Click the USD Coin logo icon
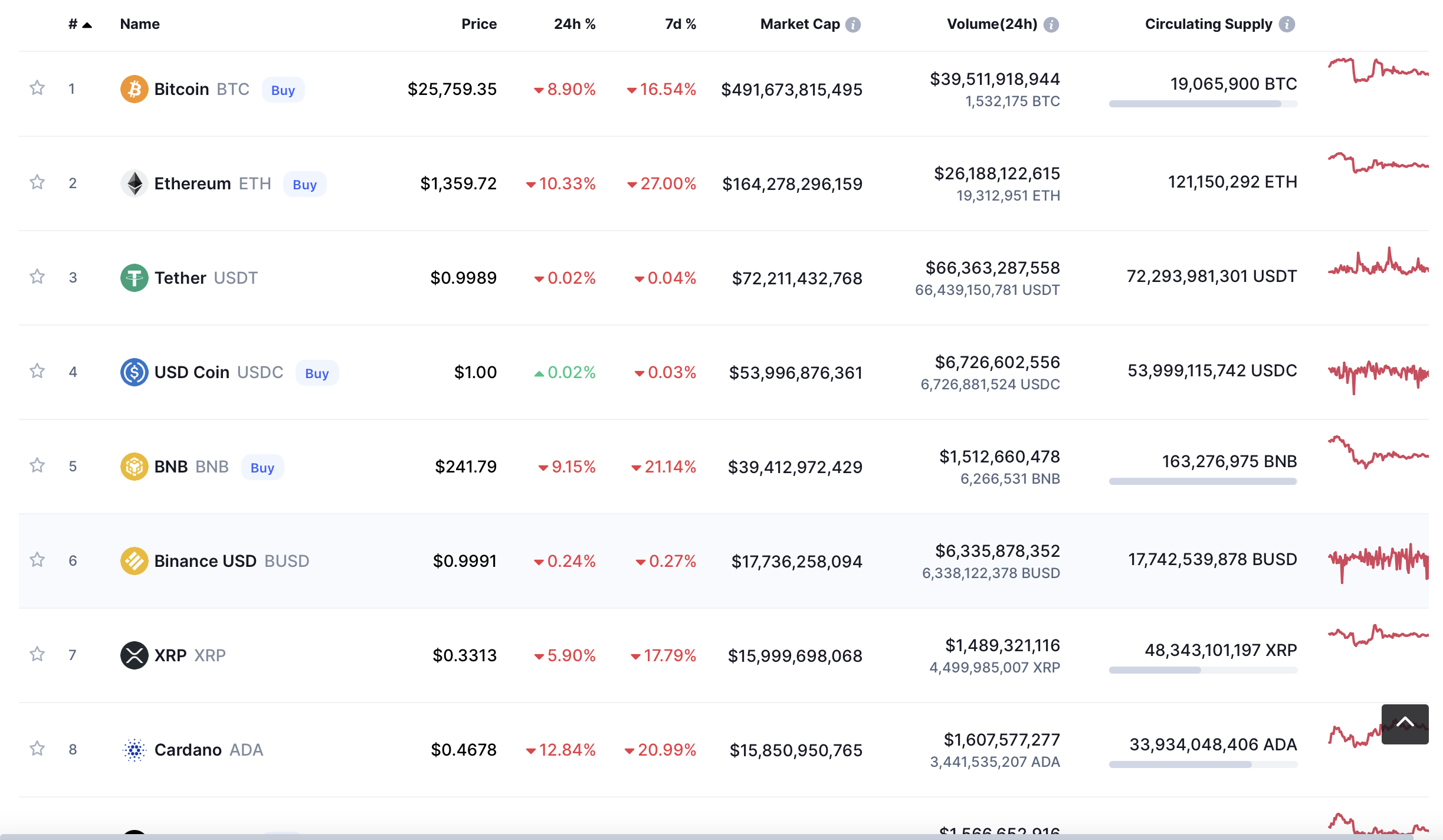Screen dimensions: 1443x840 pyautogui.click(x=134, y=372)
